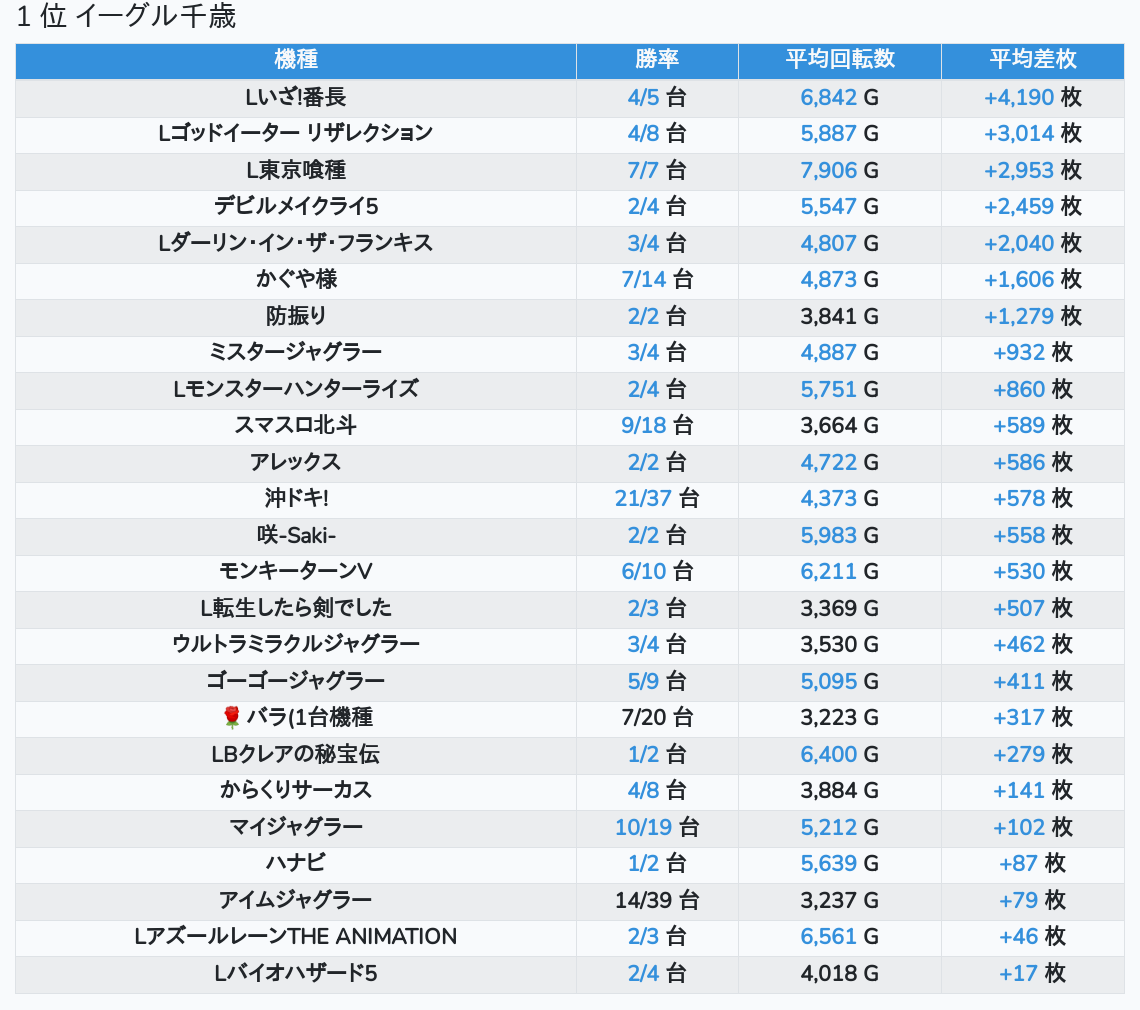Click average difference +17 枚
Screen dimensions: 1140x1010
click(x=1032, y=974)
